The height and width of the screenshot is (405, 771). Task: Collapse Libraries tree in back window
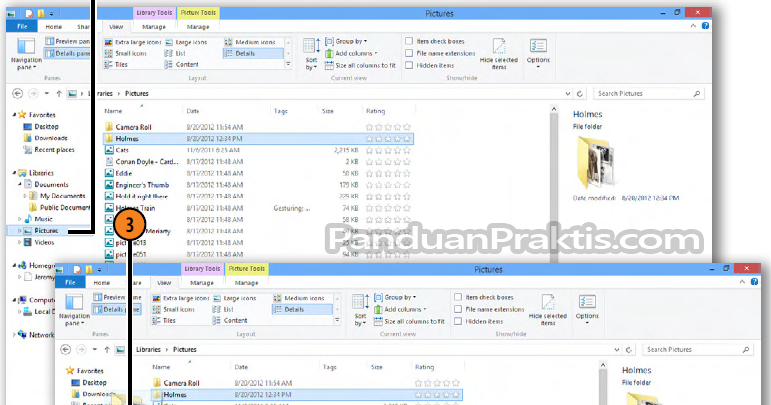(14, 173)
